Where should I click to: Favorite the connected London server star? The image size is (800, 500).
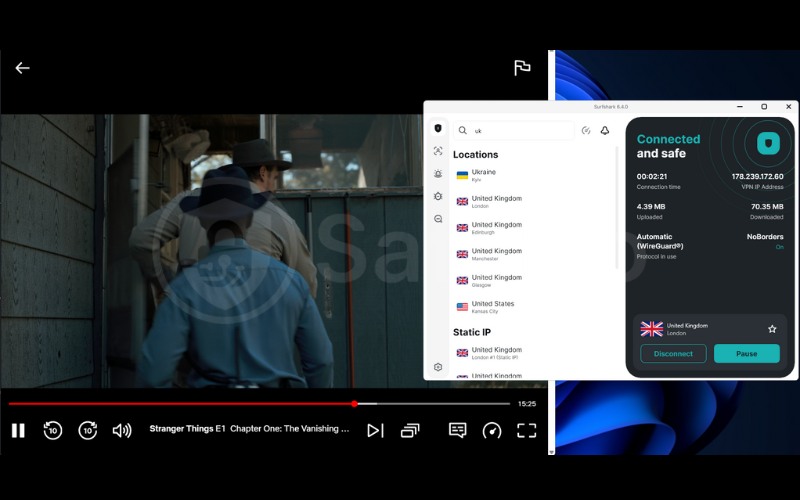(x=772, y=329)
